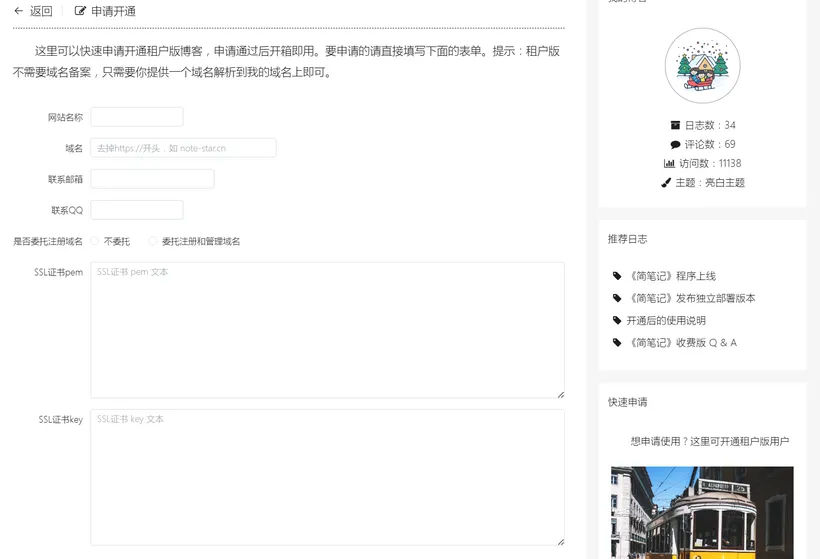Click tag icon beside 发布独立部署版本

coord(617,299)
